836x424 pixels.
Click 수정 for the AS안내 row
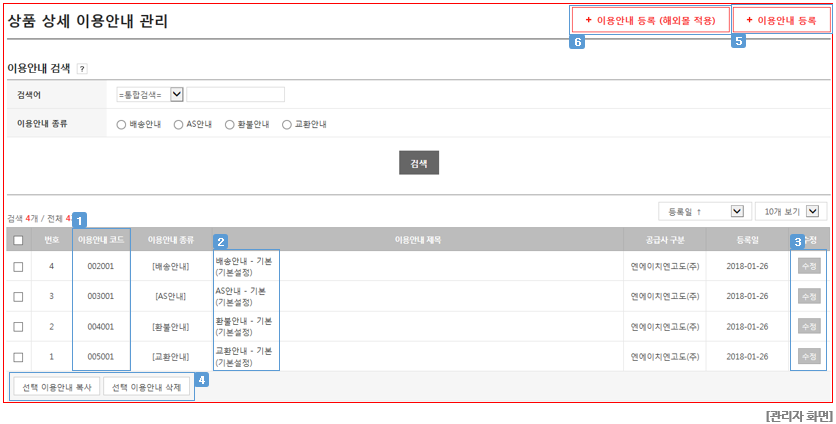(x=809, y=296)
